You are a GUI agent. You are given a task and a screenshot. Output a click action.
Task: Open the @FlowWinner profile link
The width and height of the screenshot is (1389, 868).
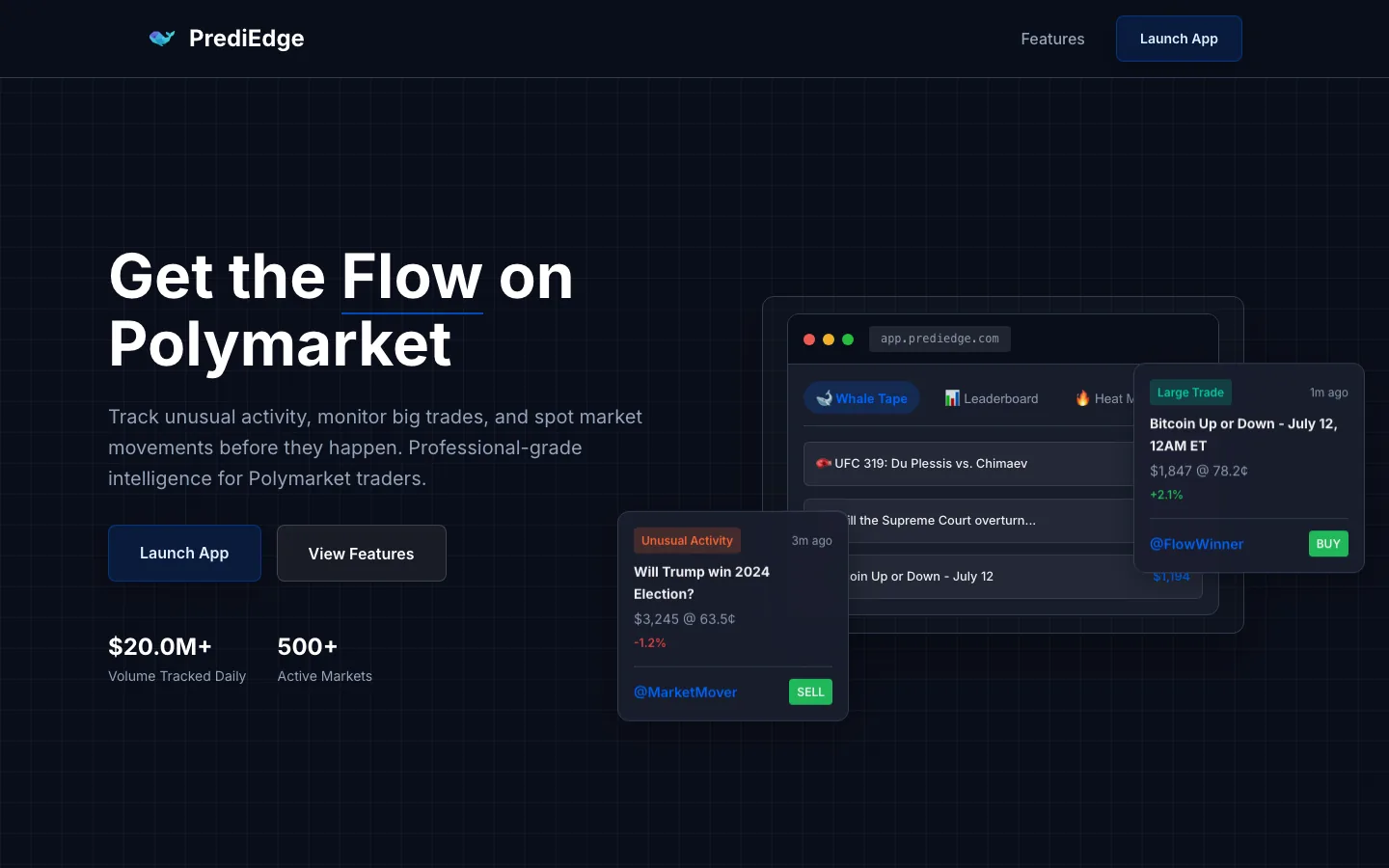(x=1196, y=544)
